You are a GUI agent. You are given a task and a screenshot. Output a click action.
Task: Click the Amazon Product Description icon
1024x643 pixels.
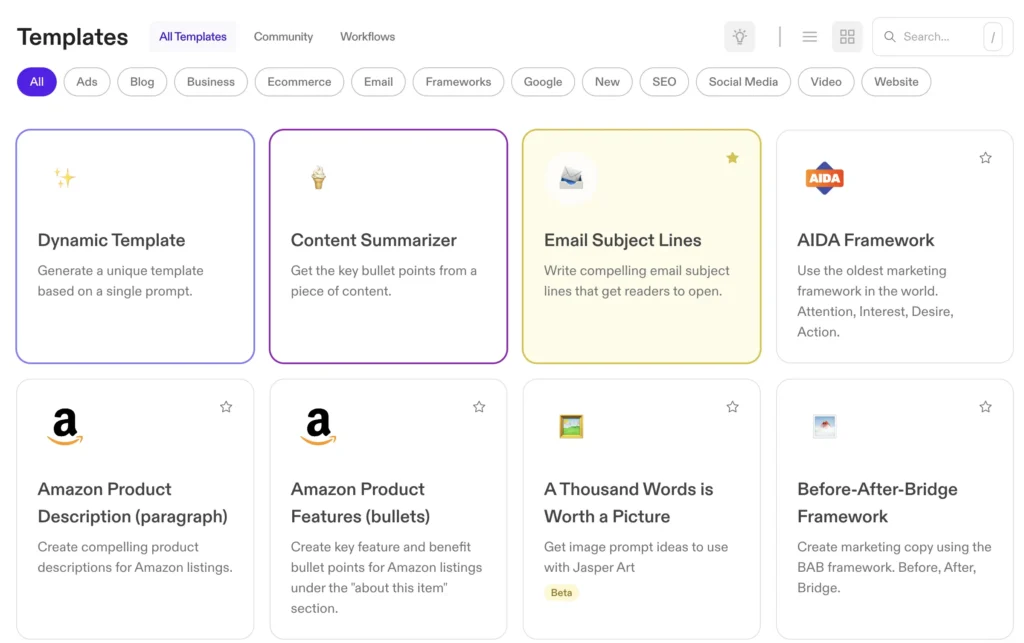64,427
